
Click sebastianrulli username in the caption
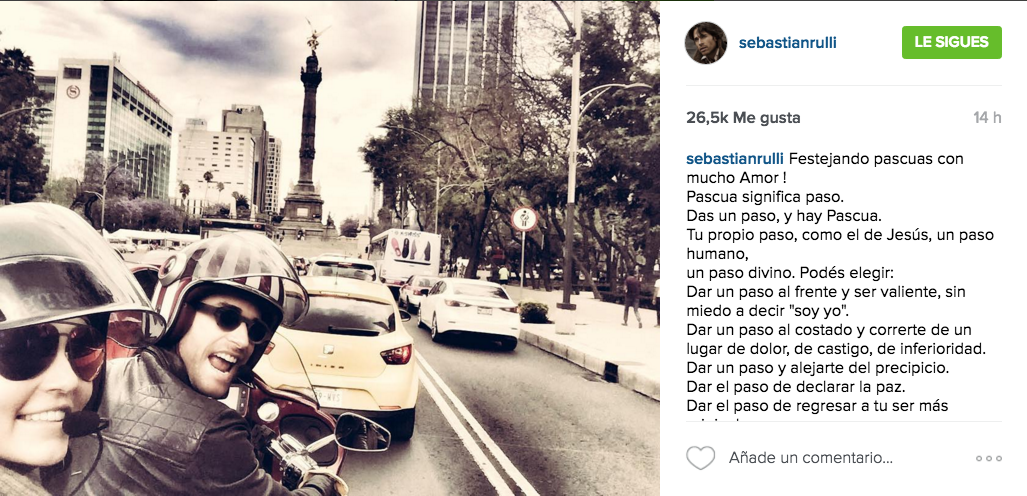pyautogui.click(x=735, y=159)
